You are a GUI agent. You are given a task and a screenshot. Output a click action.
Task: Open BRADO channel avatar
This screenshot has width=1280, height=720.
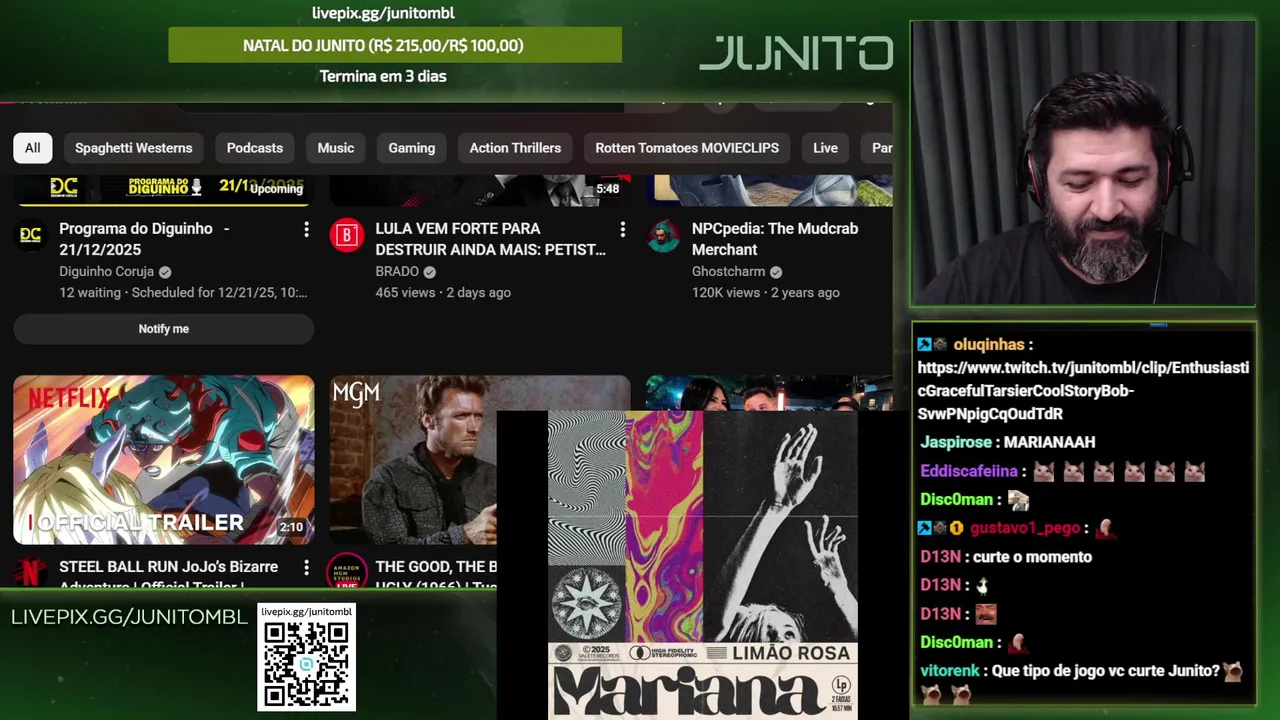click(x=347, y=235)
